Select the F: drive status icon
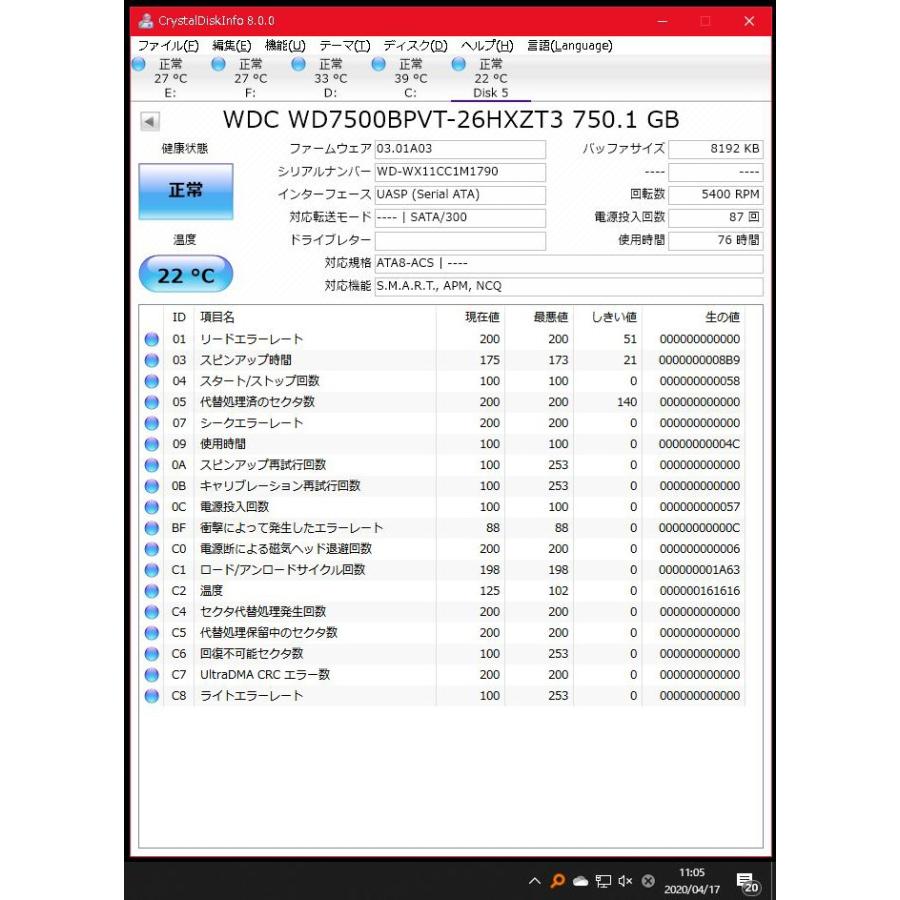Screen dimensions: 900x900 tap(219, 64)
